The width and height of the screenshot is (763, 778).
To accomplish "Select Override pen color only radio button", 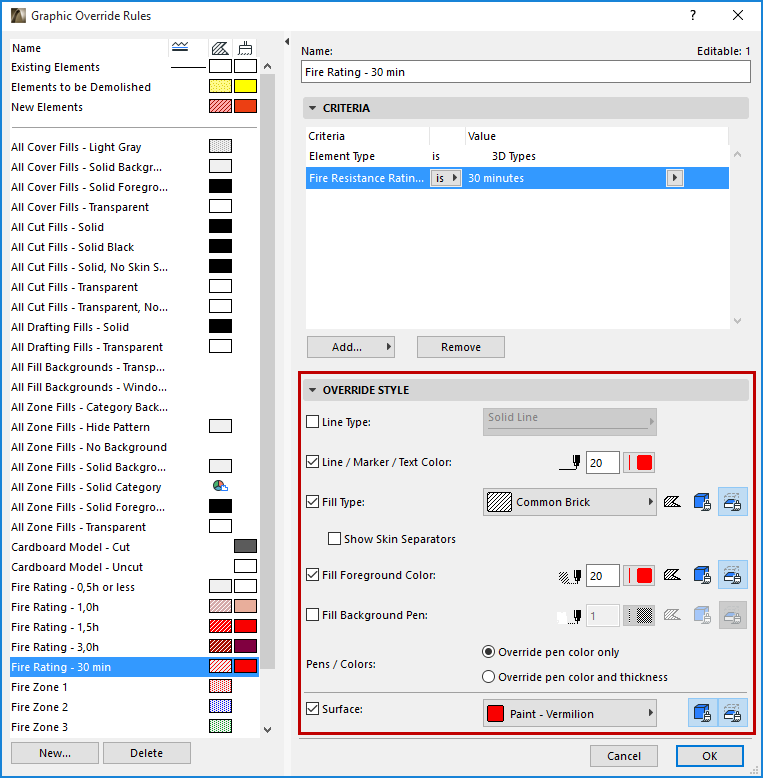I will (x=488, y=652).
